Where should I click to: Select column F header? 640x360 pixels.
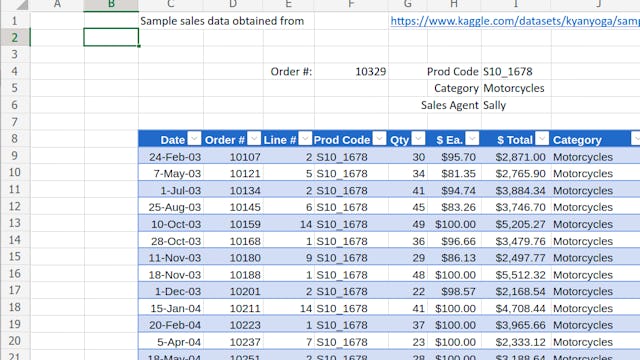(x=351, y=5)
